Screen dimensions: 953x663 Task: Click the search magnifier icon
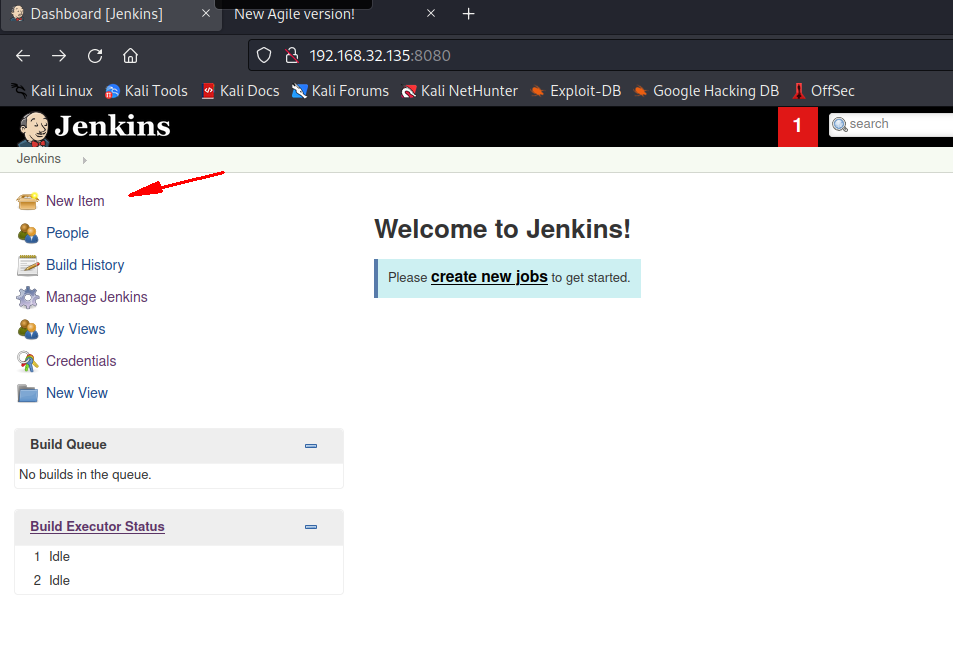tap(839, 125)
